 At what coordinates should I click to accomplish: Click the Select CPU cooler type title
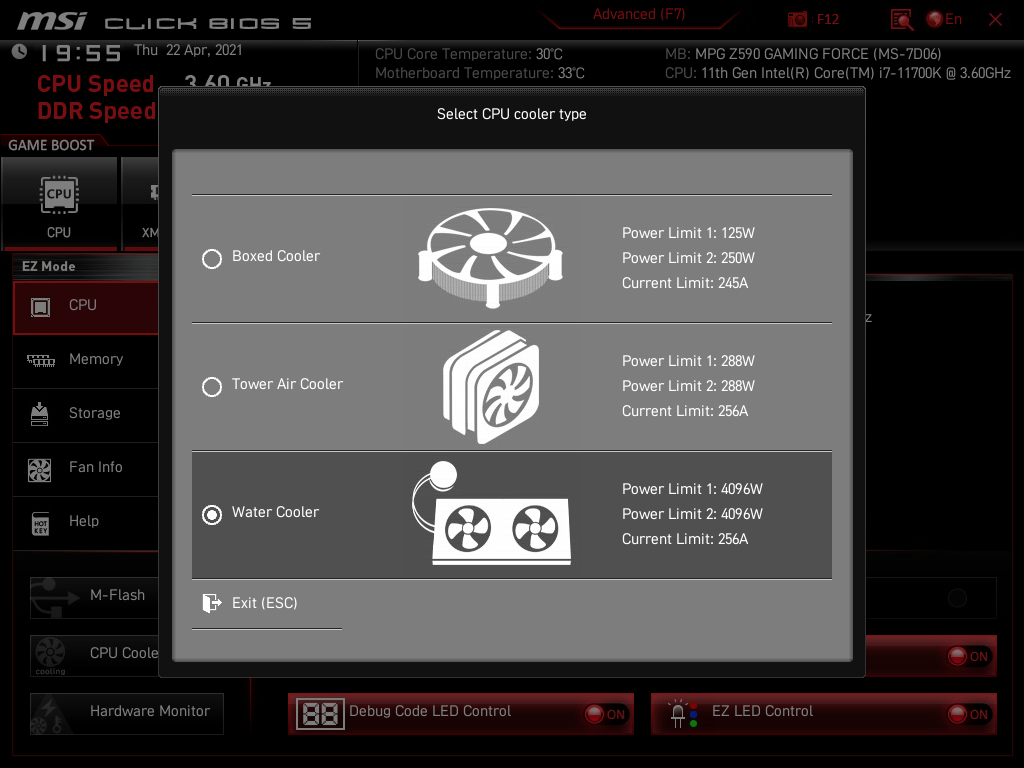coord(512,114)
